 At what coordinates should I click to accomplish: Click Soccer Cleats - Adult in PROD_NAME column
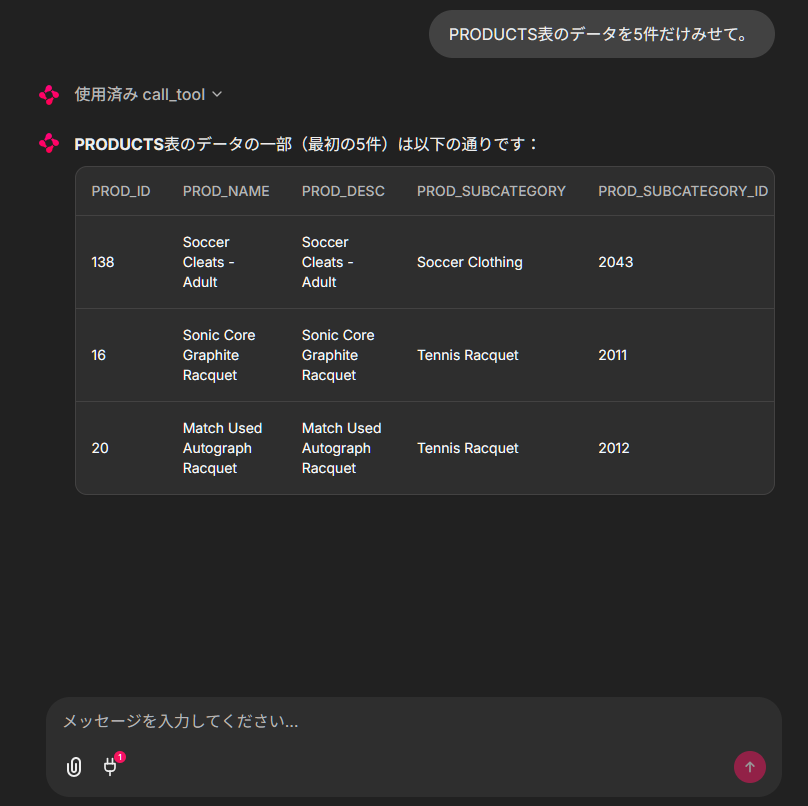point(209,262)
